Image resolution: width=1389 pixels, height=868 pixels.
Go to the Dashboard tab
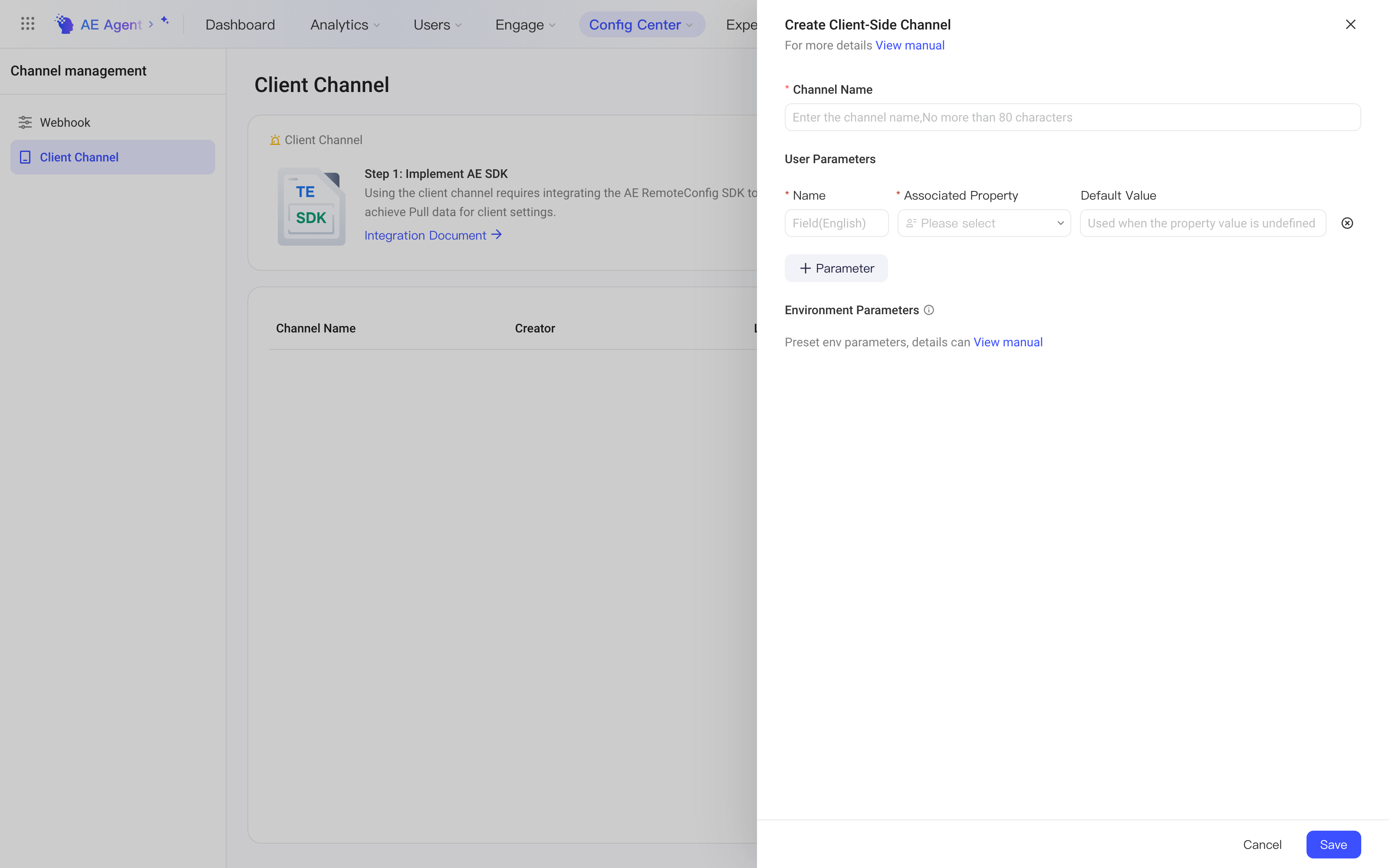click(240, 25)
